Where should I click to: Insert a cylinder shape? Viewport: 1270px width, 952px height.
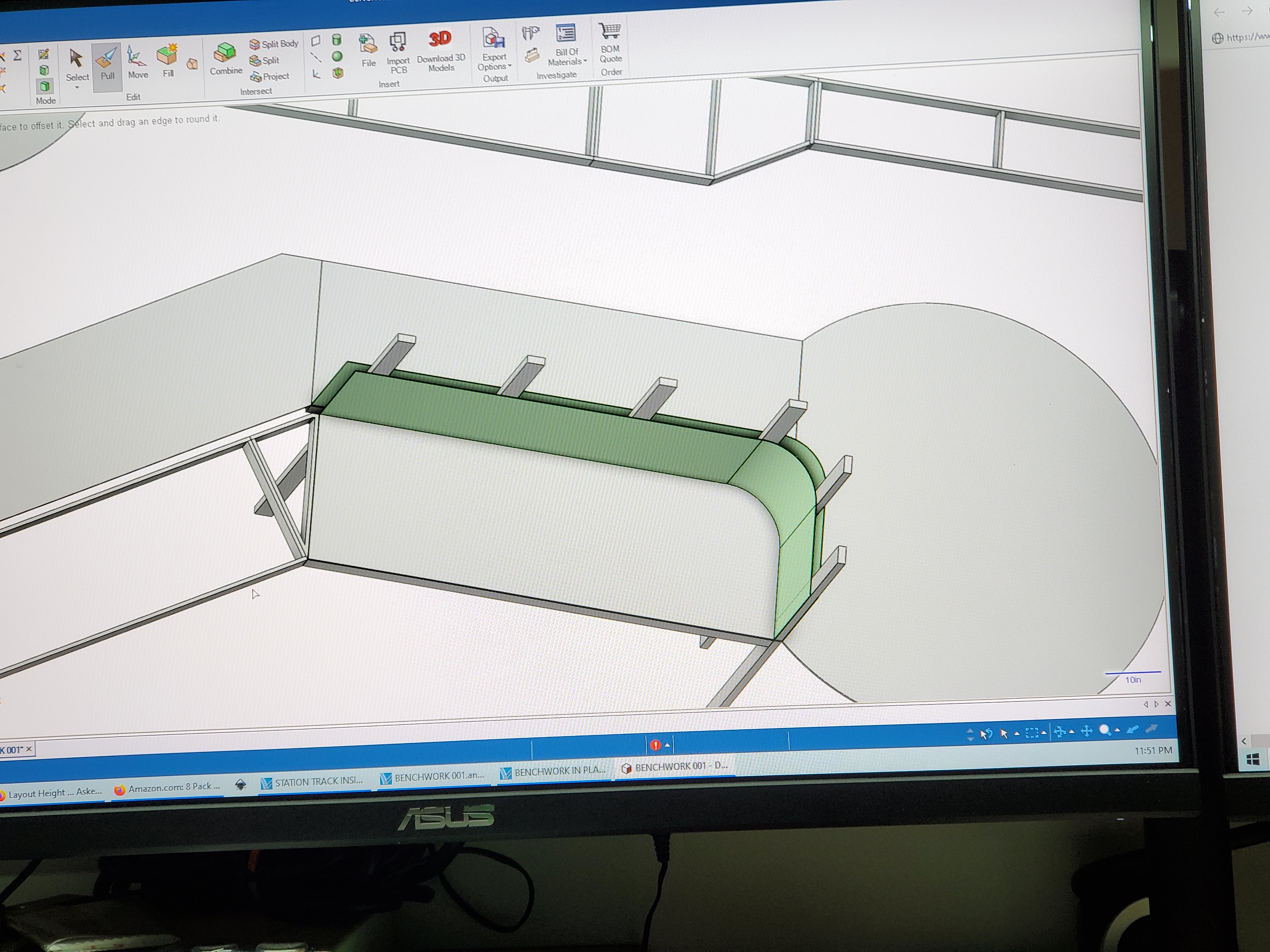pyautogui.click(x=337, y=40)
